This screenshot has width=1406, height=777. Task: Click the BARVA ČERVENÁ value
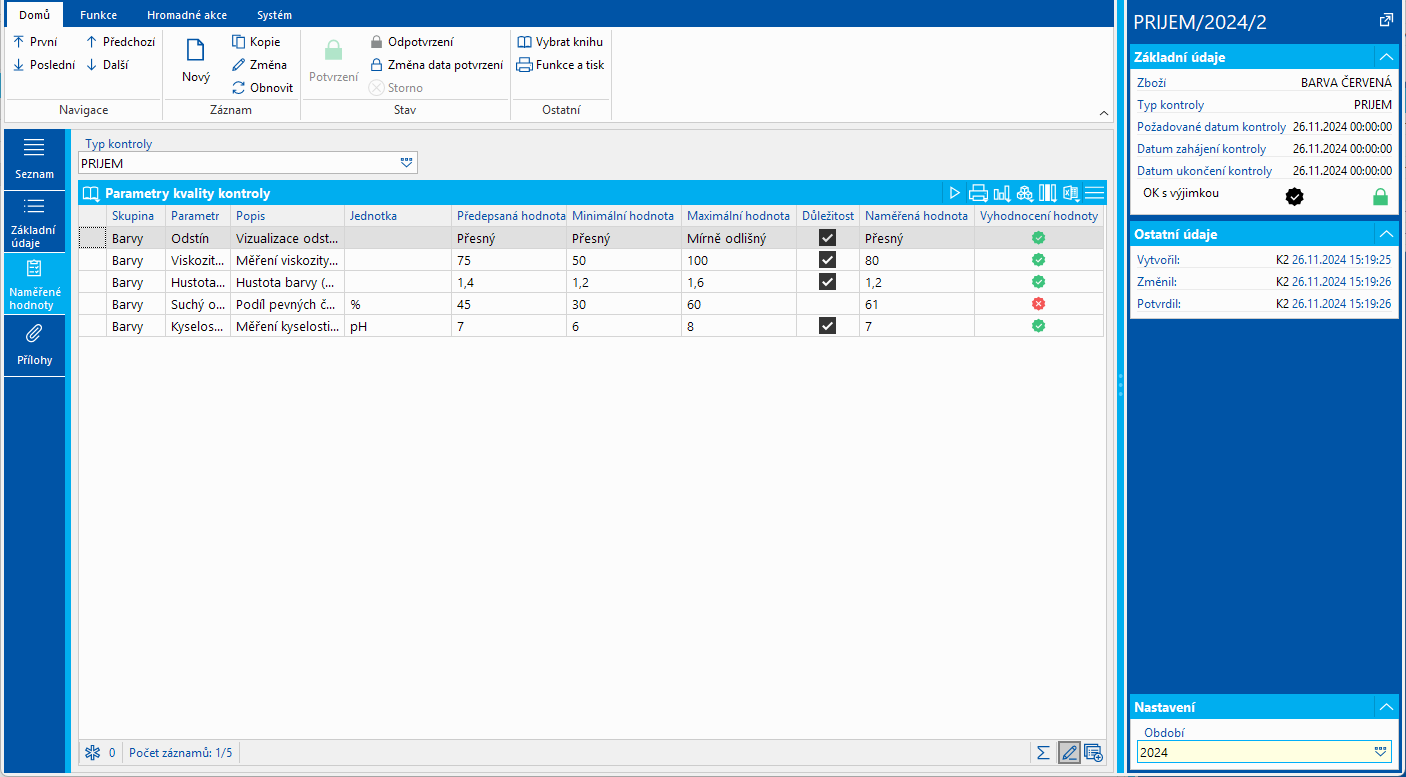[1346, 83]
